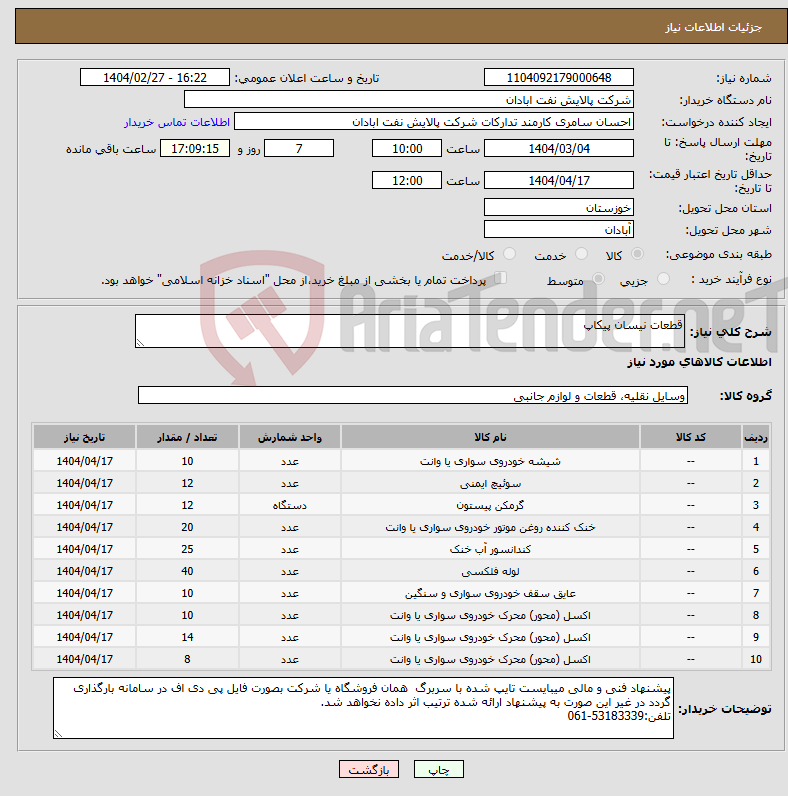Click the response deadline date 1404/03/04
Image resolution: width=788 pixels, height=796 pixels.
pyautogui.click(x=559, y=149)
